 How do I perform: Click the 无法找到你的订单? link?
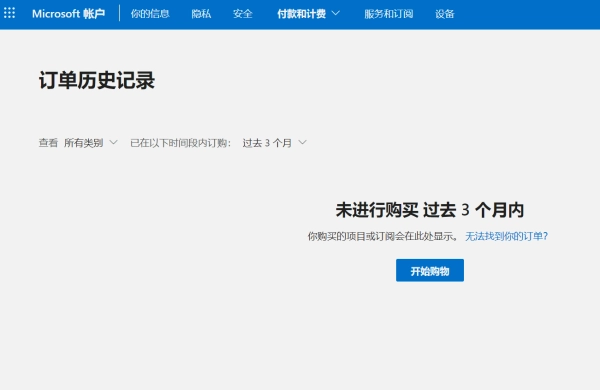pyautogui.click(x=506, y=236)
